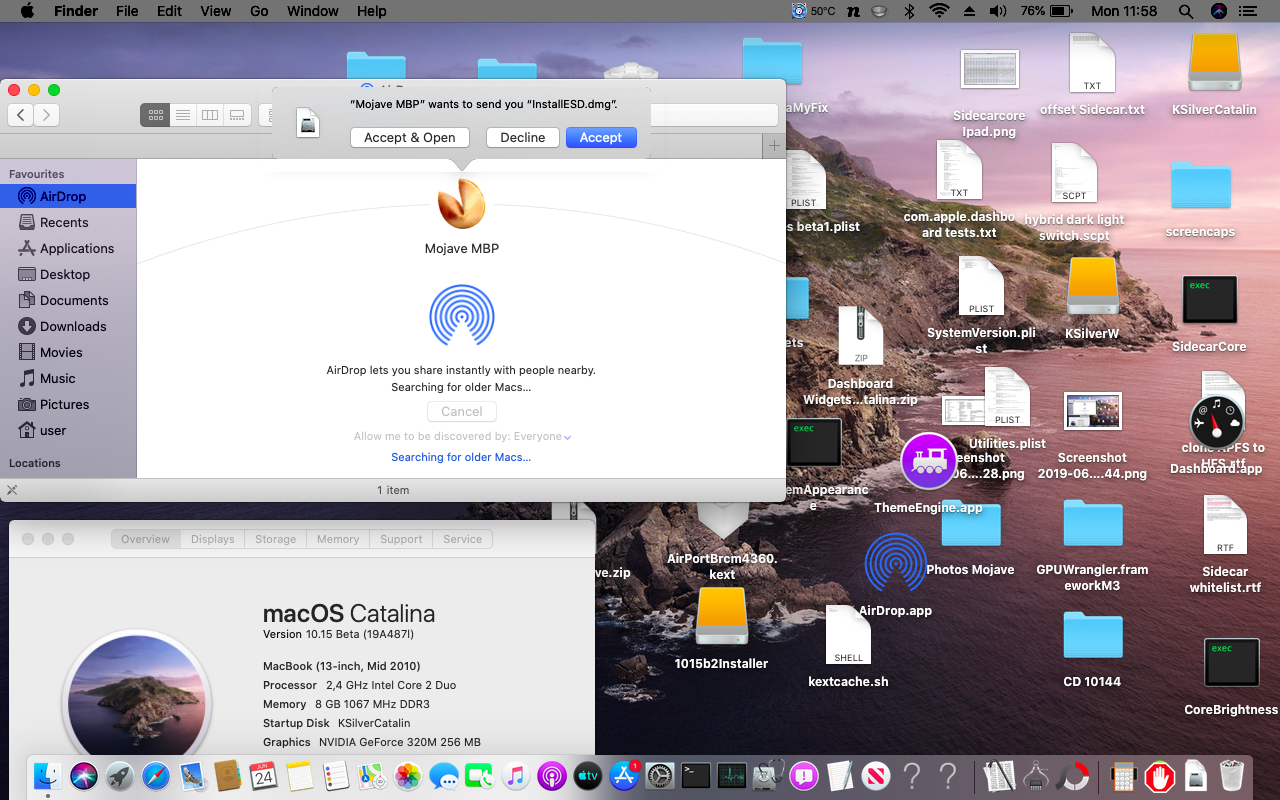Go back in Finder window
The width and height of the screenshot is (1280, 800).
click(x=21, y=115)
